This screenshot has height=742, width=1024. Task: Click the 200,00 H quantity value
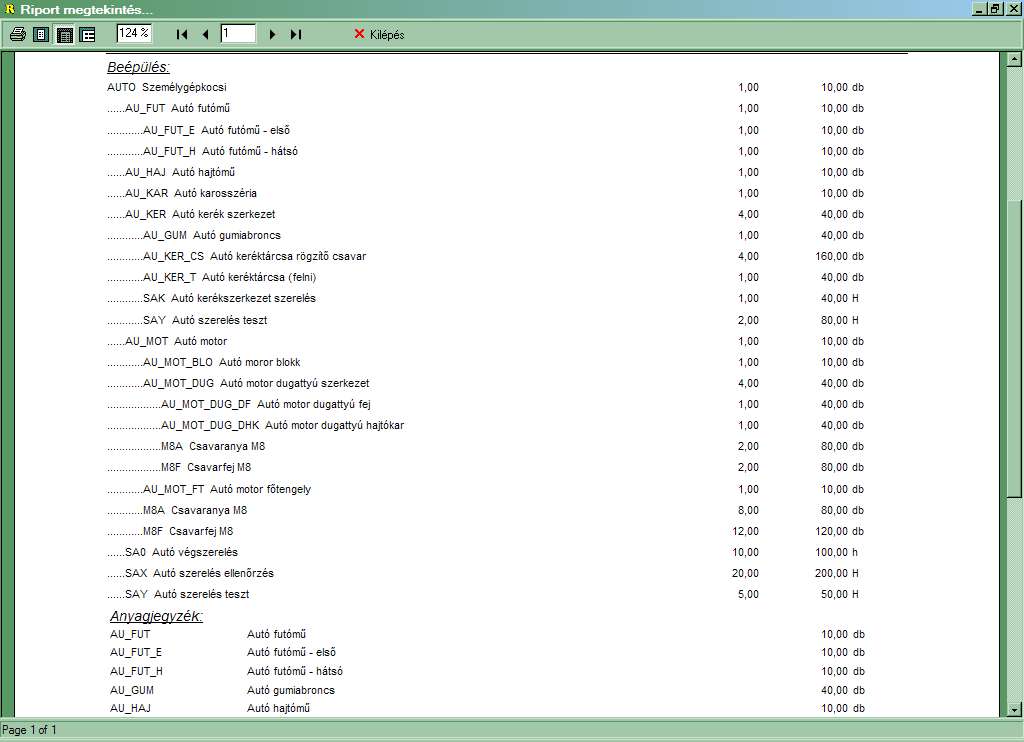pyautogui.click(x=837, y=573)
